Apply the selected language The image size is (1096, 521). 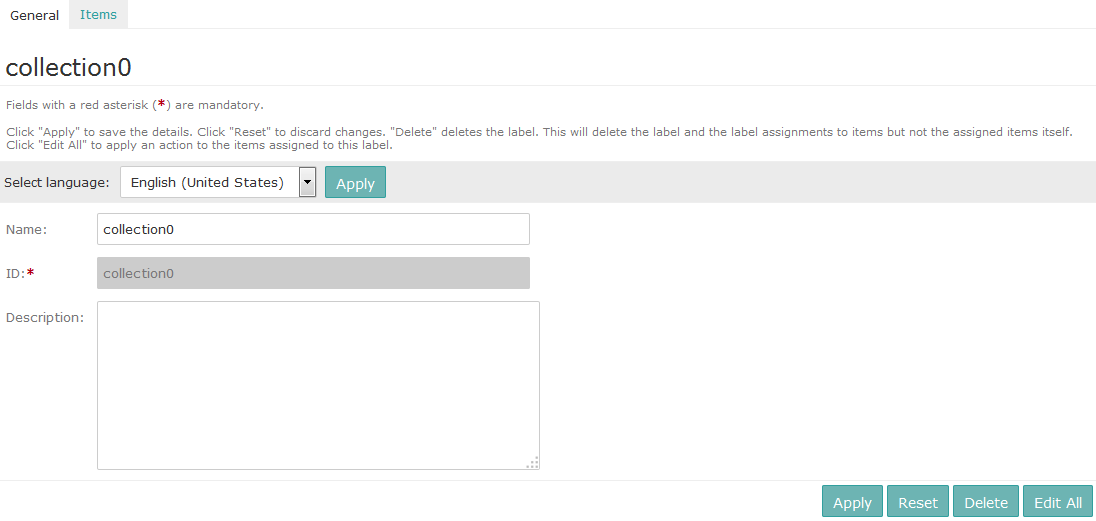tap(355, 183)
